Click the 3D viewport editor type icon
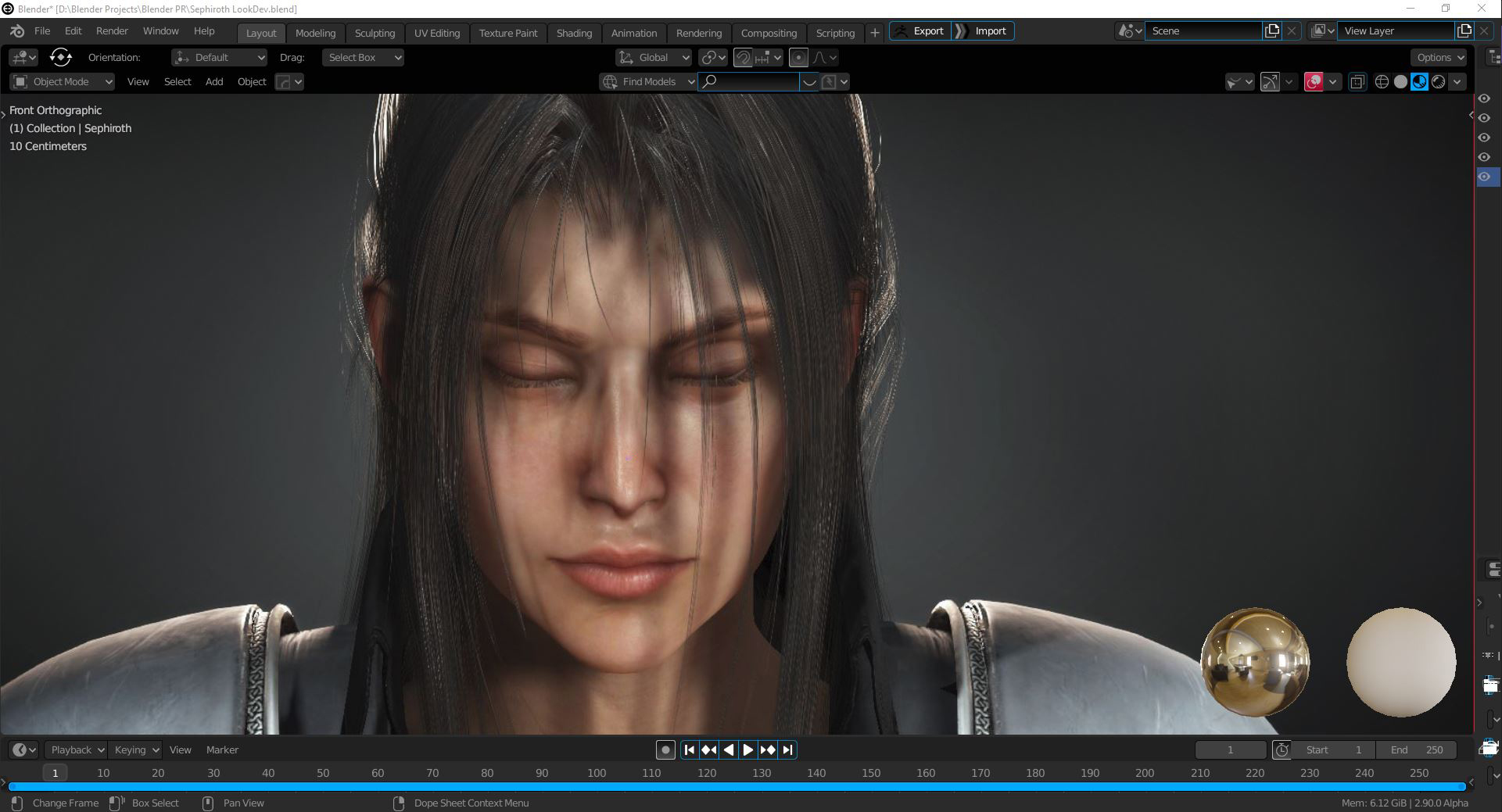 click(23, 57)
